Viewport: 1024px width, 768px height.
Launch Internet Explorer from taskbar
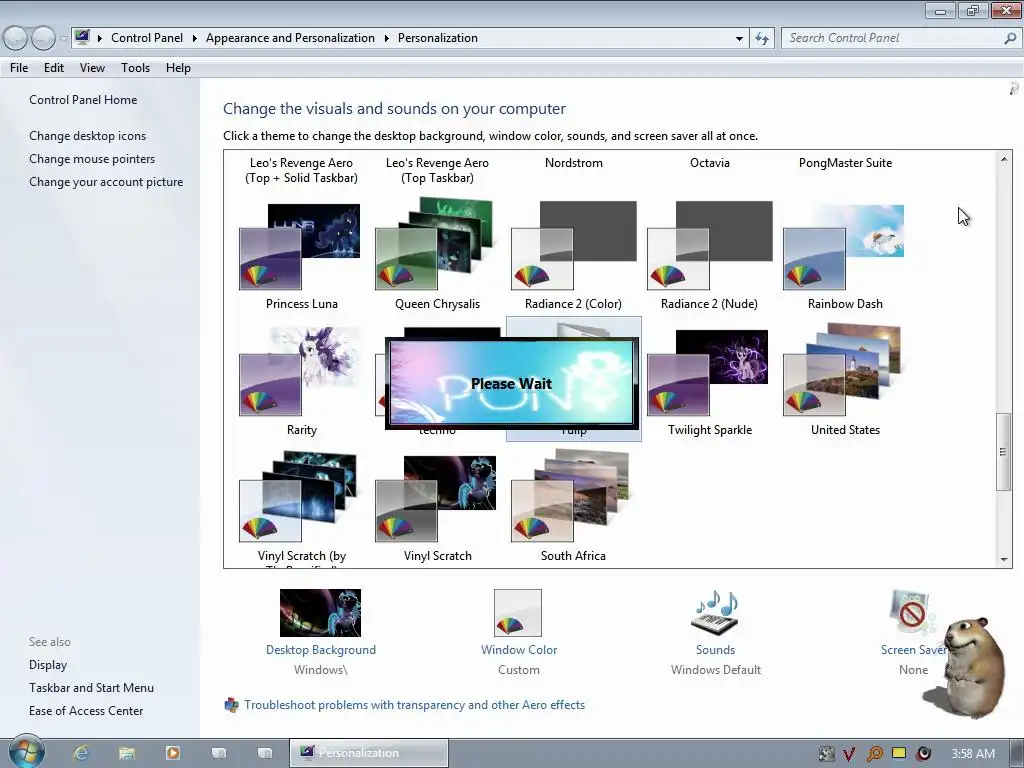(x=81, y=753)
